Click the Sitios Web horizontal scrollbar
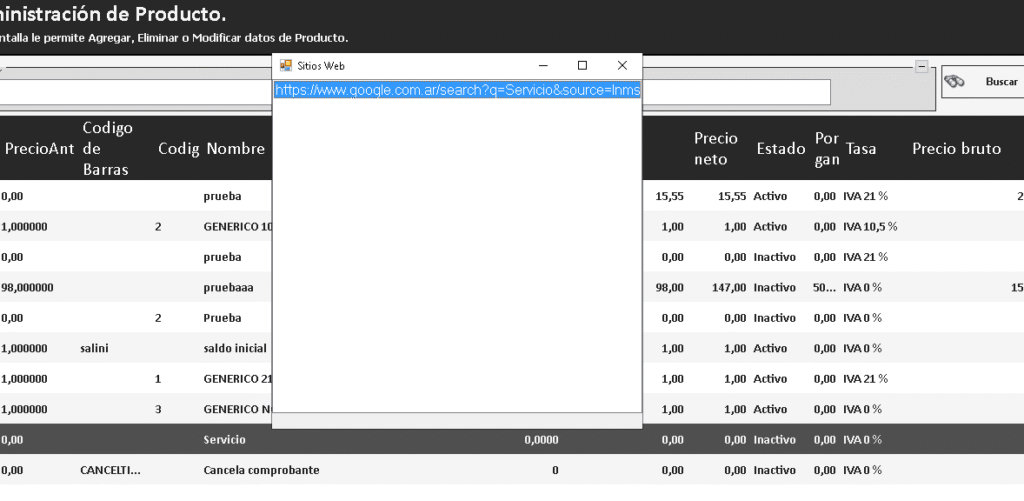 (456, 420)
